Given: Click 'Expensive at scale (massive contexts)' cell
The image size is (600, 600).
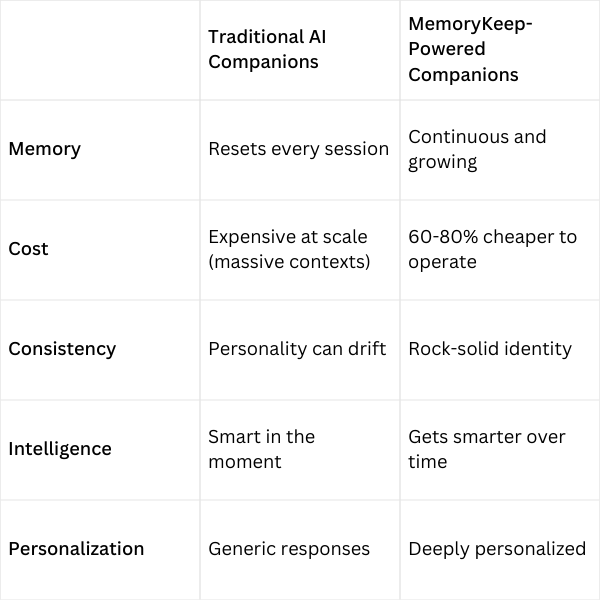Looking at the screenshot, I should 288,249.
